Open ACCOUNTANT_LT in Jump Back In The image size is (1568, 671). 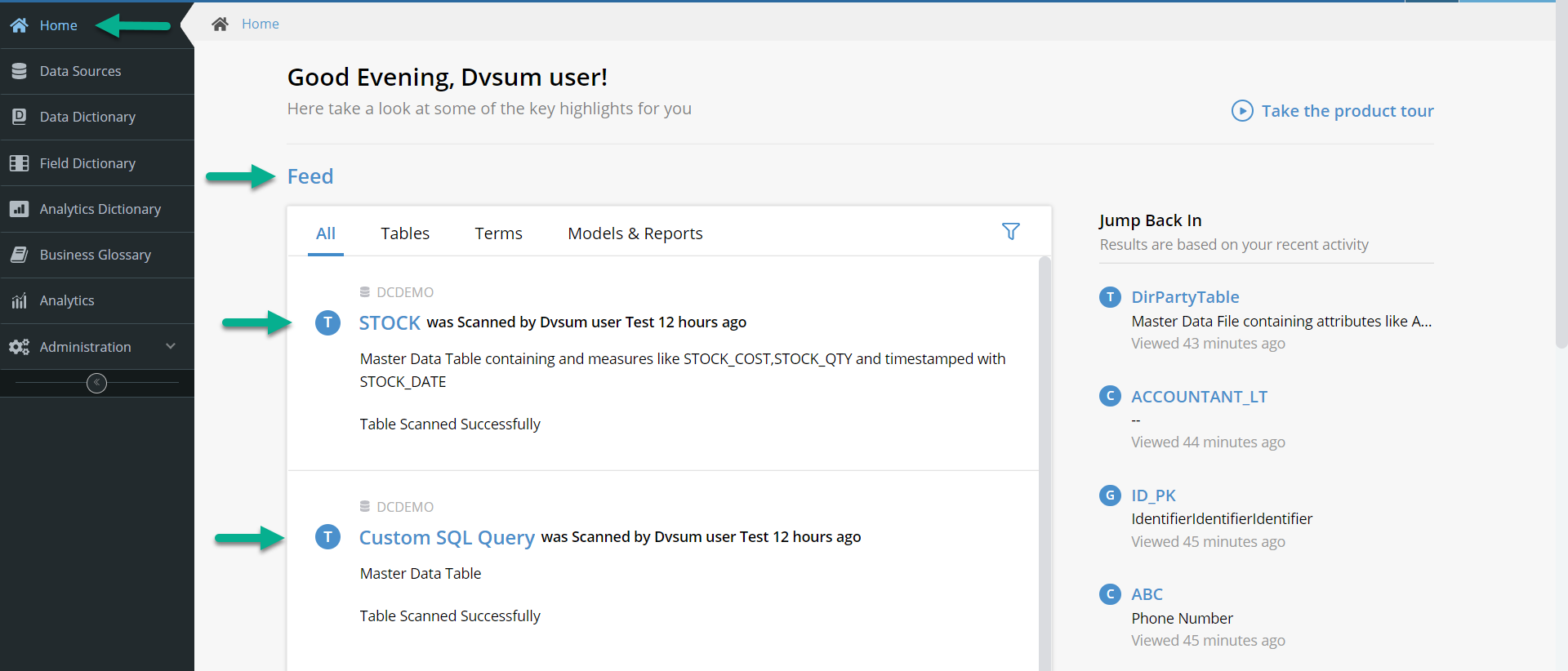click(x=1199, y=397)
